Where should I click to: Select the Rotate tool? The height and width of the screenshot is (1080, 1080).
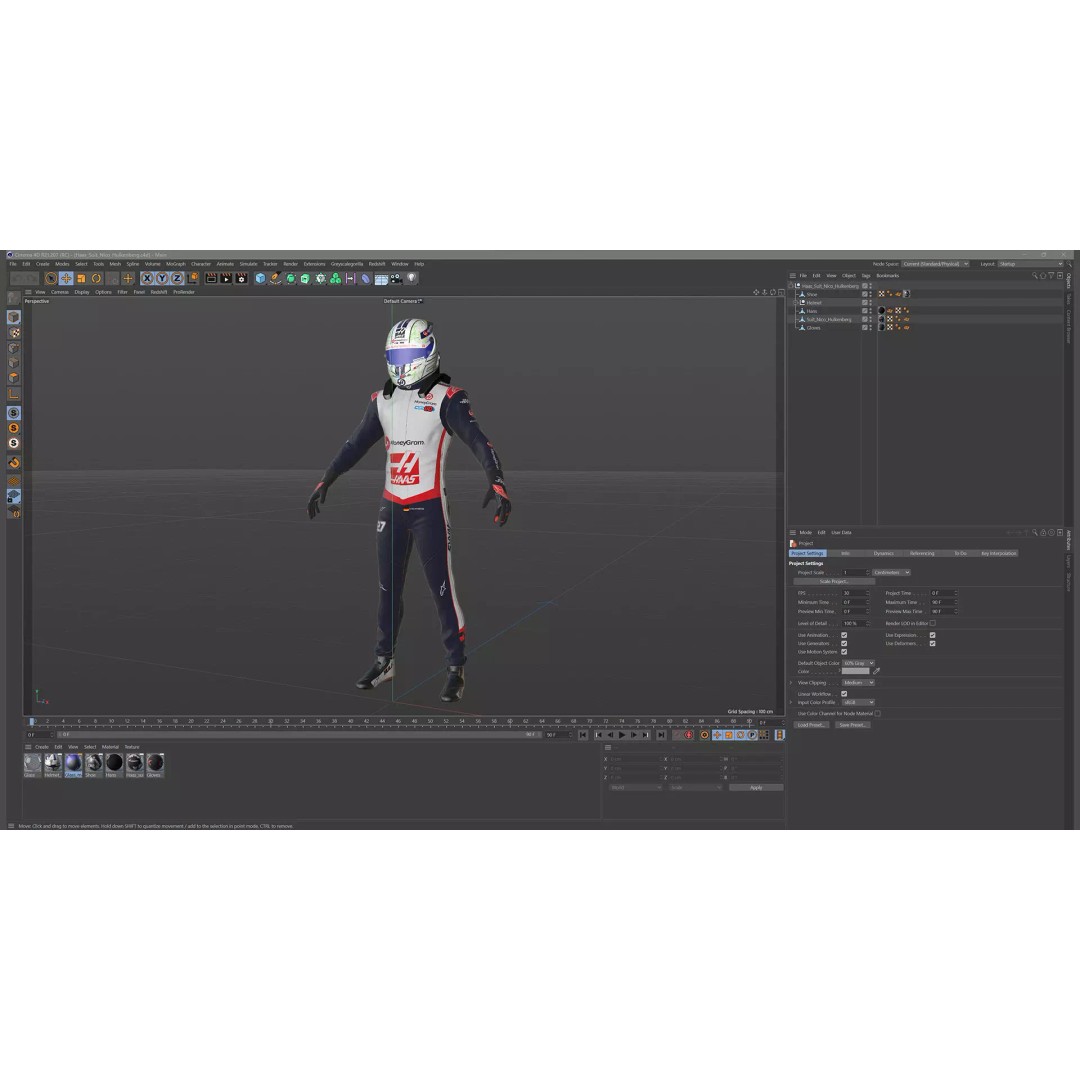pos(95,278)
